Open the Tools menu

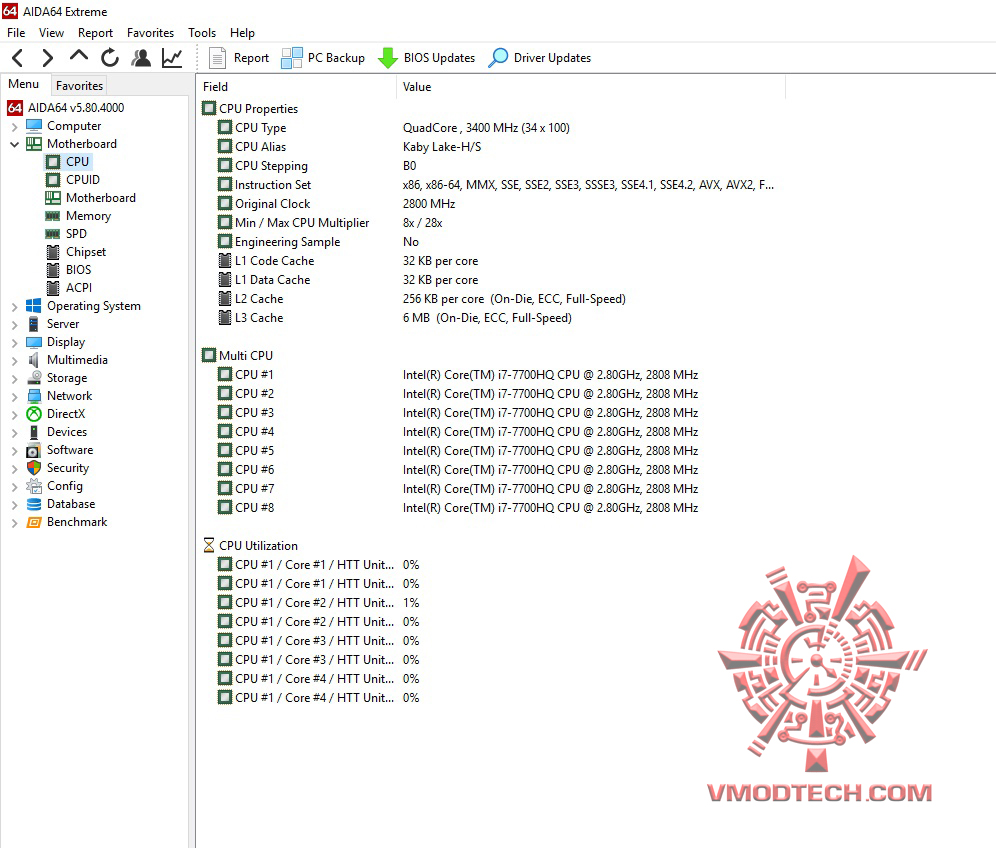(202, 32)
